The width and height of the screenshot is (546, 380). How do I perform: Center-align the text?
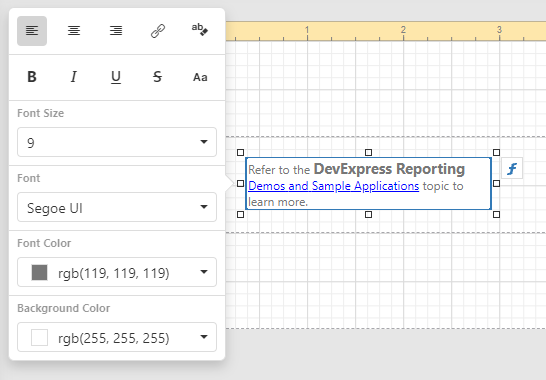(74, 31)
